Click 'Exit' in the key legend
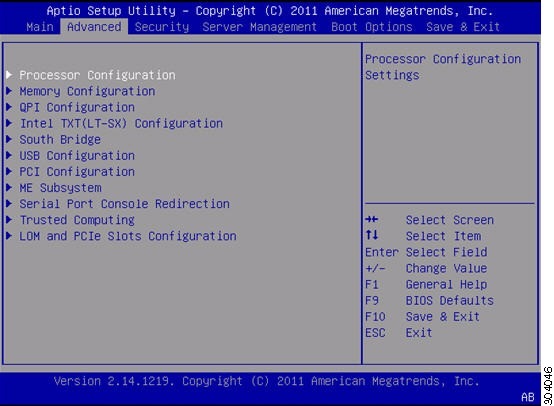This screenshot has height=406, width=554. tap(419, 333)
